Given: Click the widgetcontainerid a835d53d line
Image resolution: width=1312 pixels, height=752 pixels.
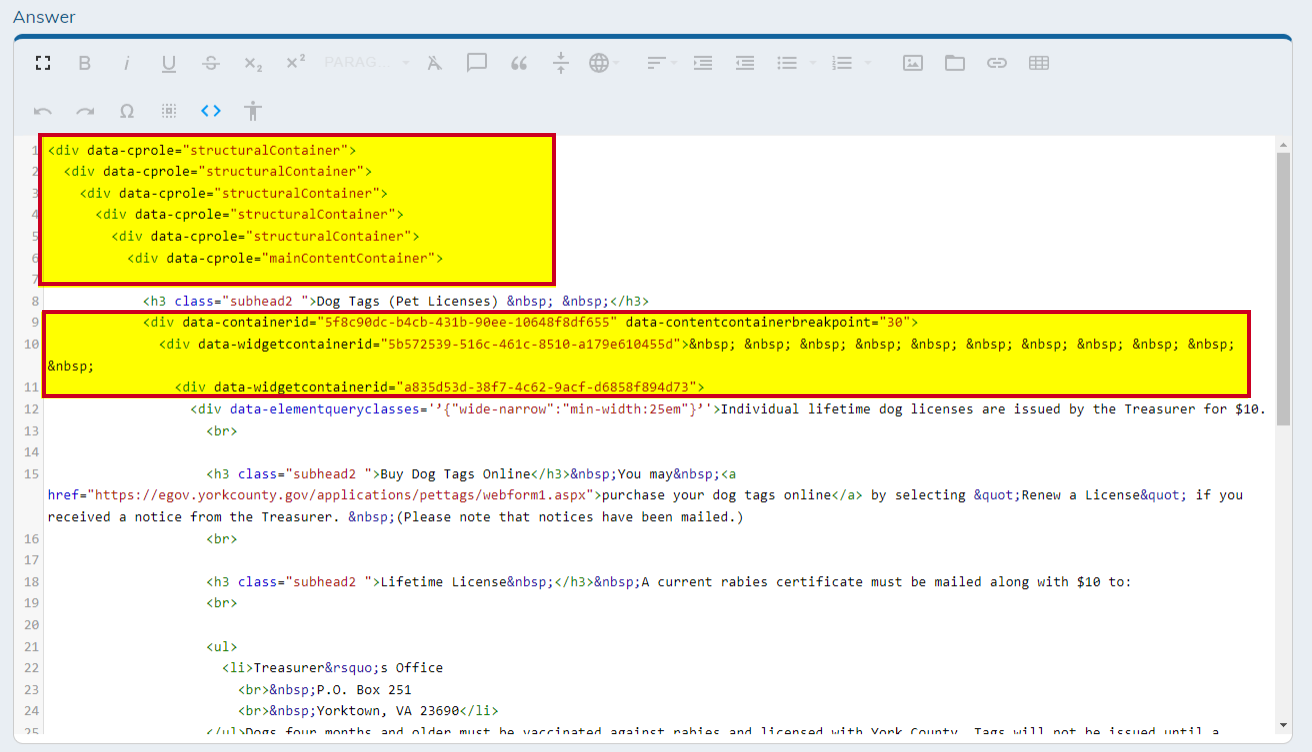Looking at the screenshot, I should (x=440, y=387).
